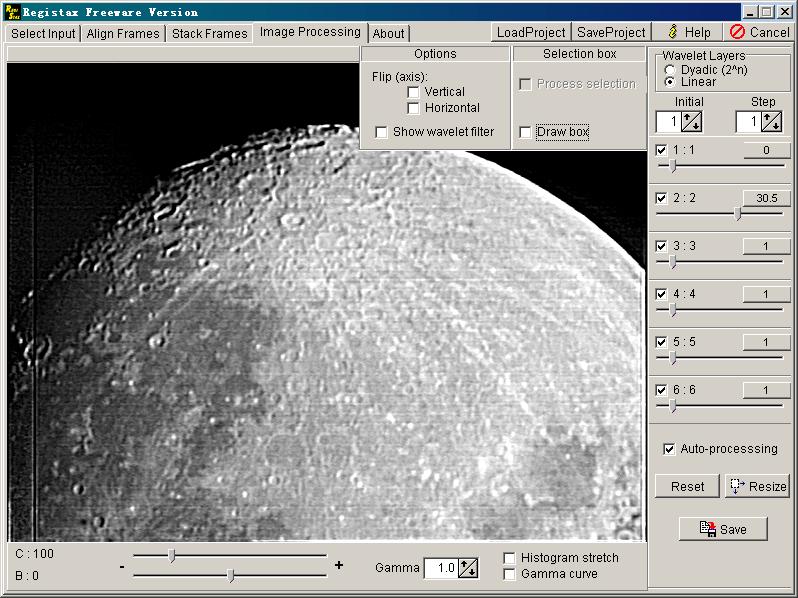Open the About tab
Viewport: 798px width, 598px height.
tap(388, 34)
